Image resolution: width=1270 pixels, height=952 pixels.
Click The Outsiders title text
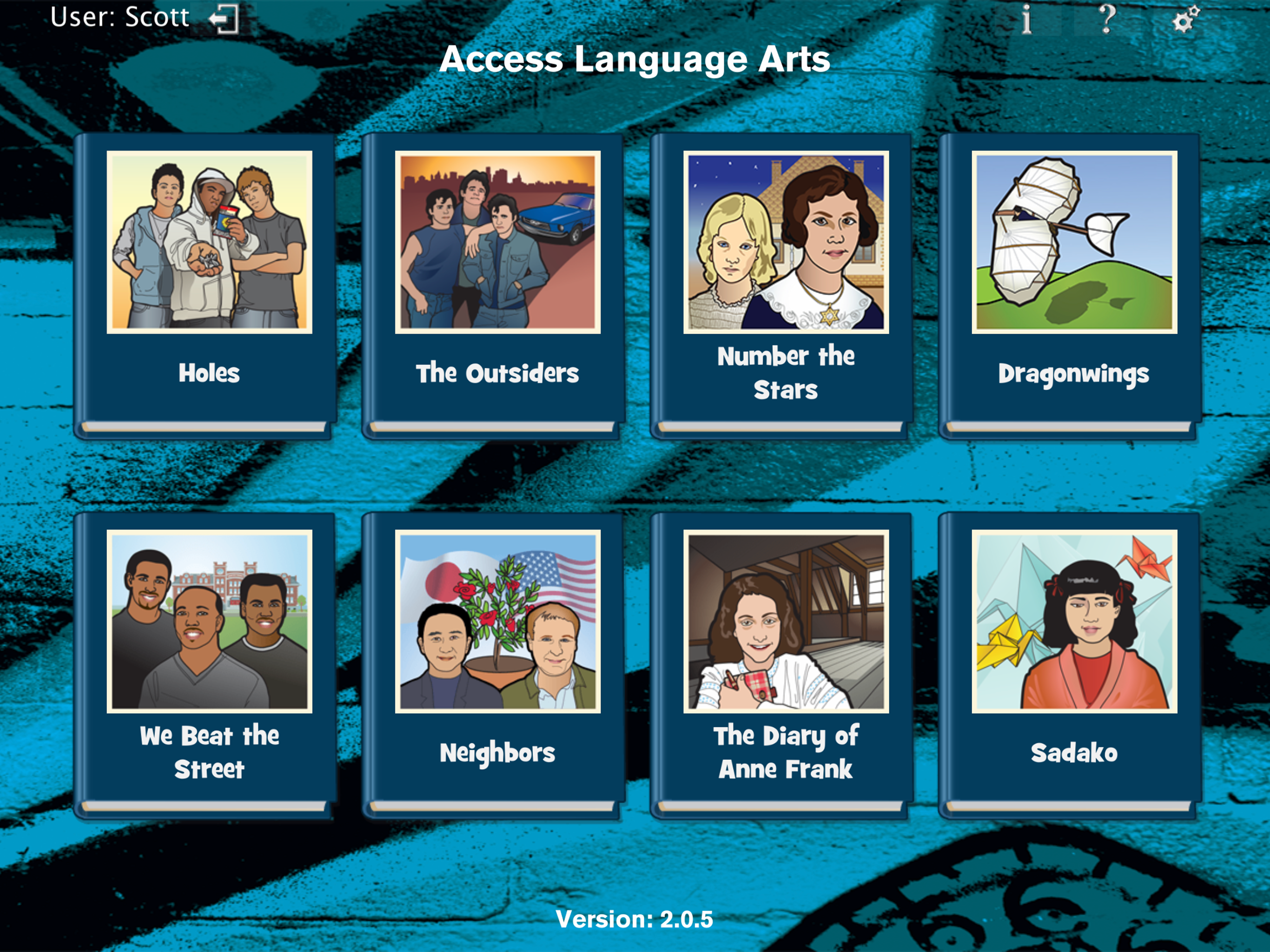(x=497, y=373)
